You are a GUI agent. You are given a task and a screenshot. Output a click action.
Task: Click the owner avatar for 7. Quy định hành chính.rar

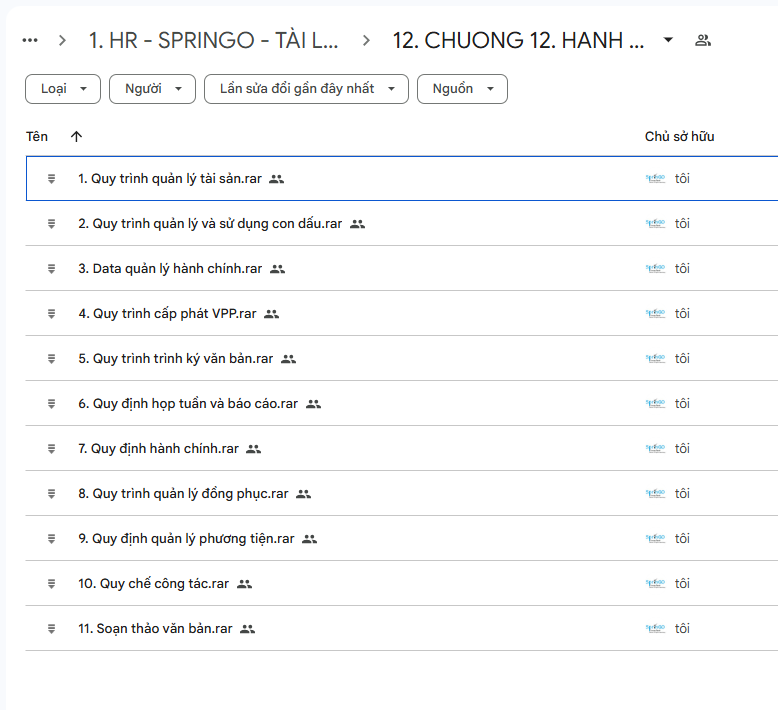pos(655,449)
